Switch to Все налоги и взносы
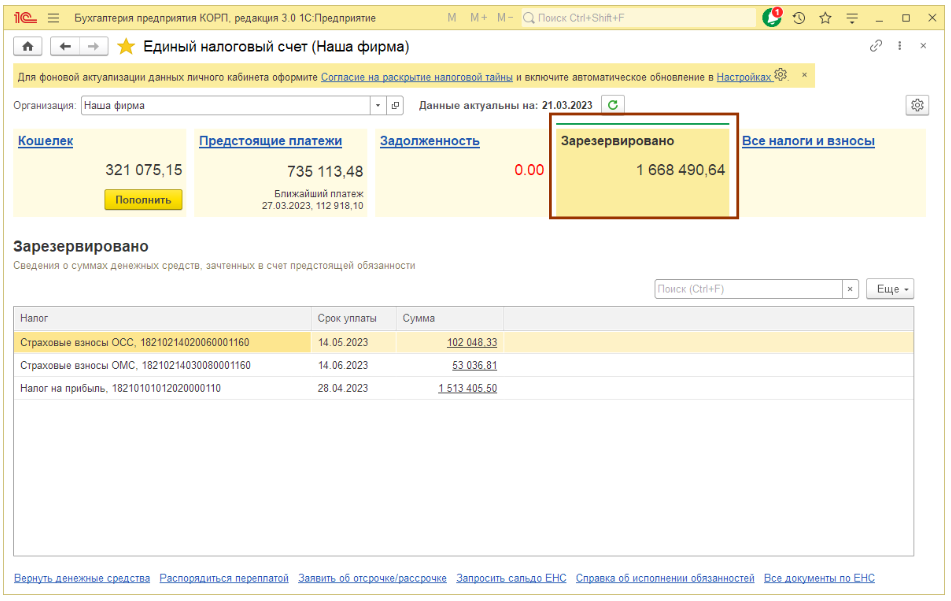Screen dimensions: 951x601 808,141
